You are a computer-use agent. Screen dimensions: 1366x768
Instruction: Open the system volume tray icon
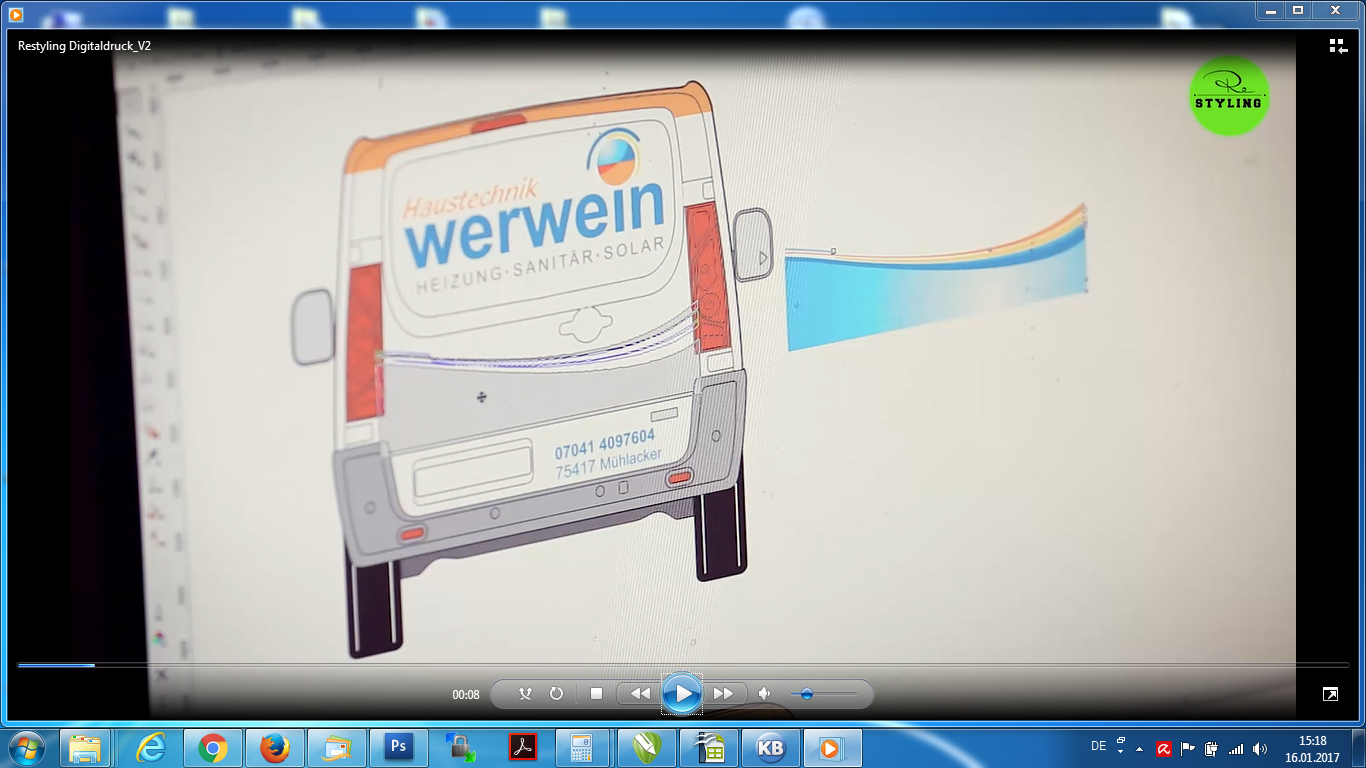(1260, 748)
